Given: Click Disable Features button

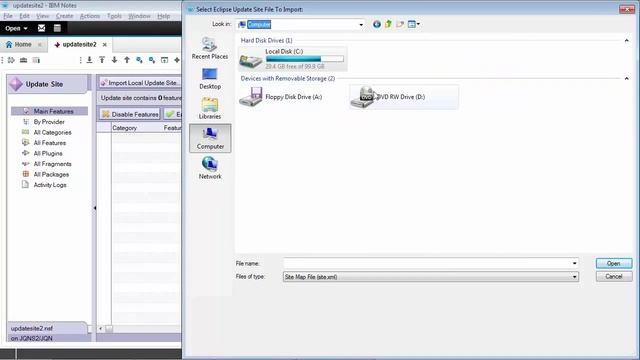Looking at the screenshot, I should pyautogui.click(x=130, y=114).
